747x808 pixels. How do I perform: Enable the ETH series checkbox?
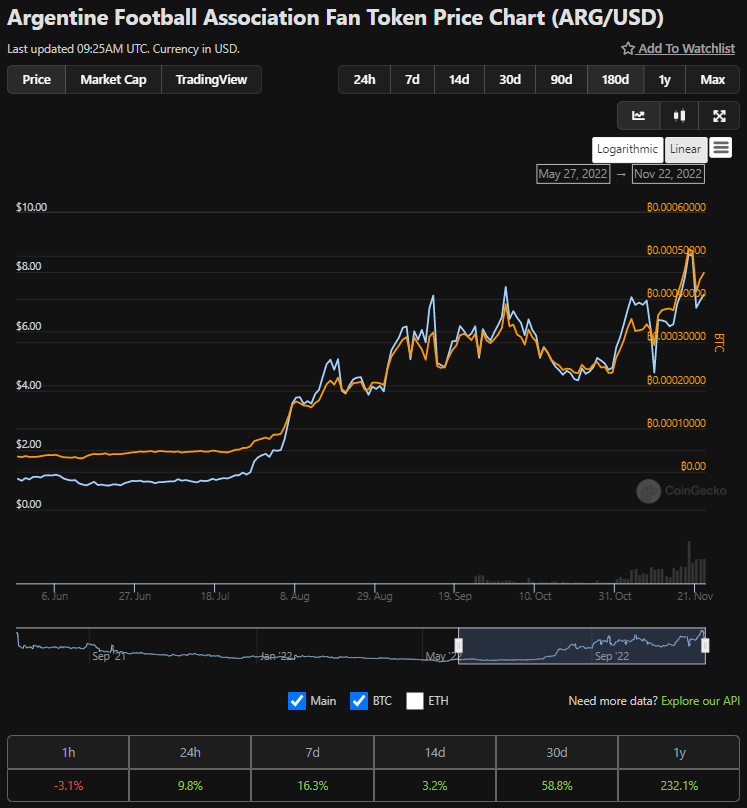[x=415, y=701]
